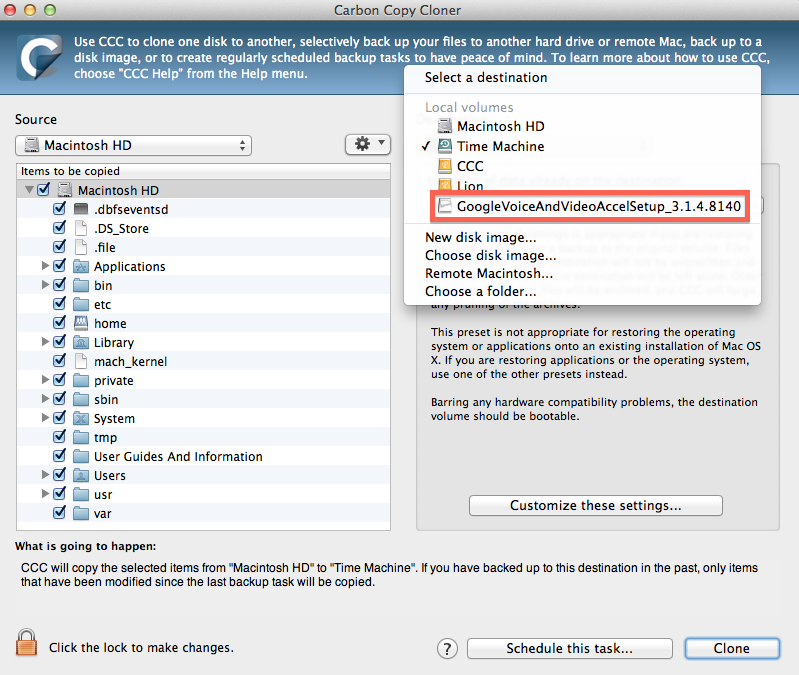Click Schedule this task button

pyautogui.click(x=570, y=649)
